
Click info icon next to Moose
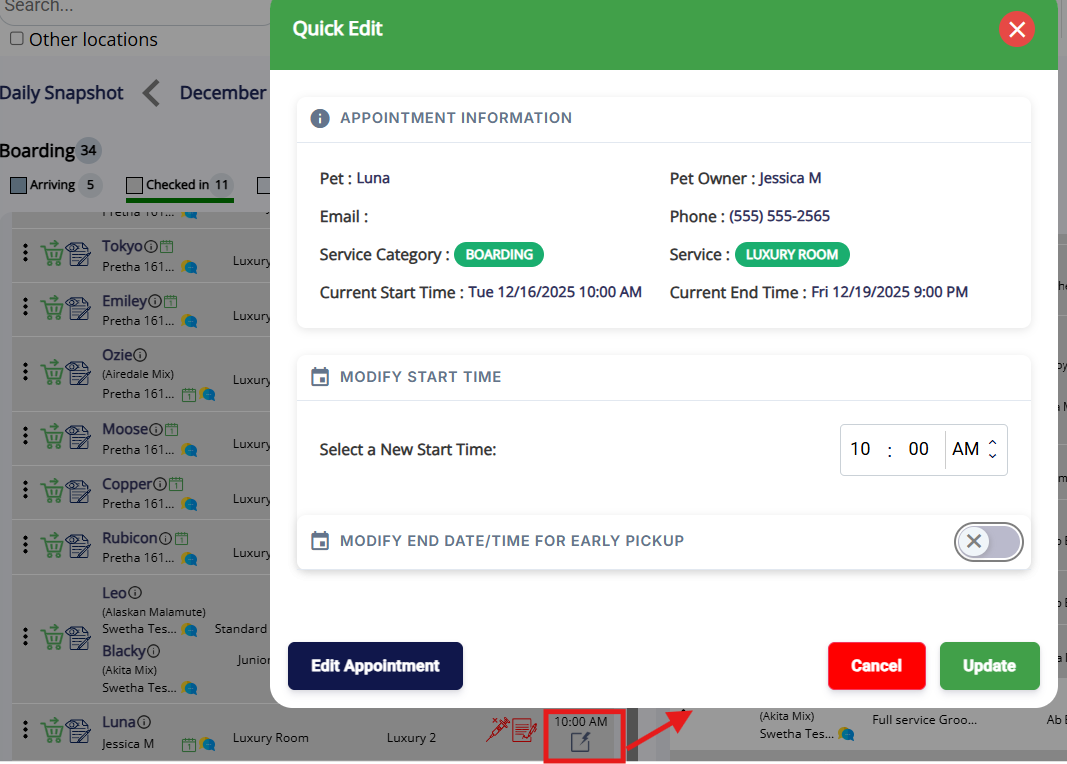[x=156, y=430]
